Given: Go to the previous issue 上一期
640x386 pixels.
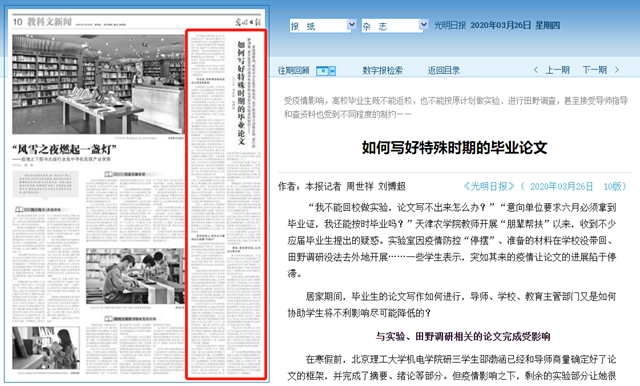Looking at the screenshot, I should tap(558, 70).
